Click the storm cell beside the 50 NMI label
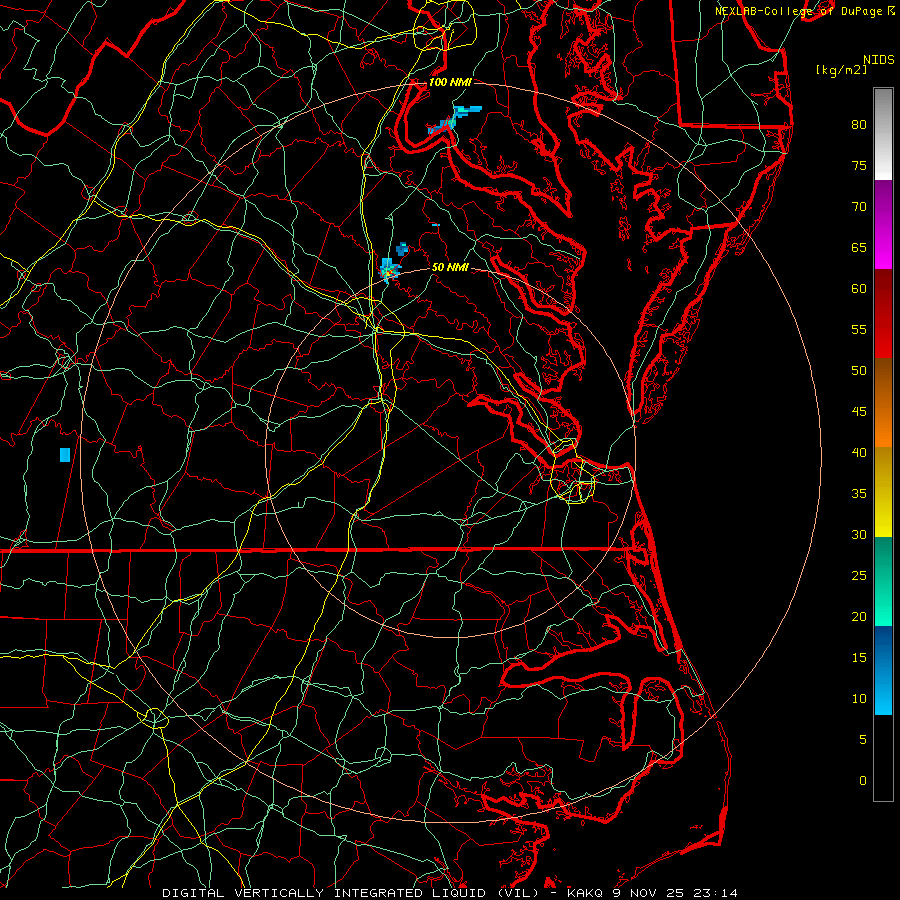 [389, 270]
